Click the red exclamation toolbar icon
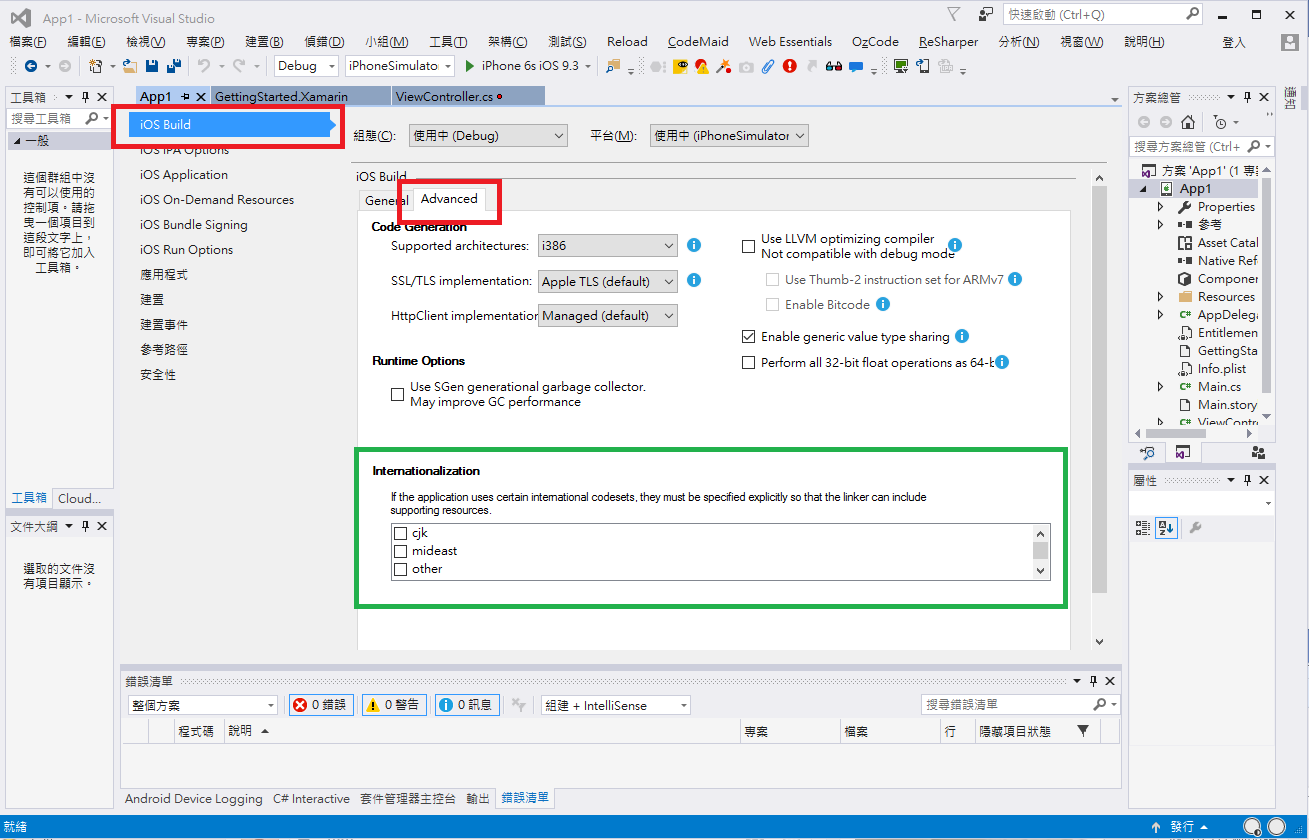The height and width of the screenshot is (840, 1309). (790, 66)
